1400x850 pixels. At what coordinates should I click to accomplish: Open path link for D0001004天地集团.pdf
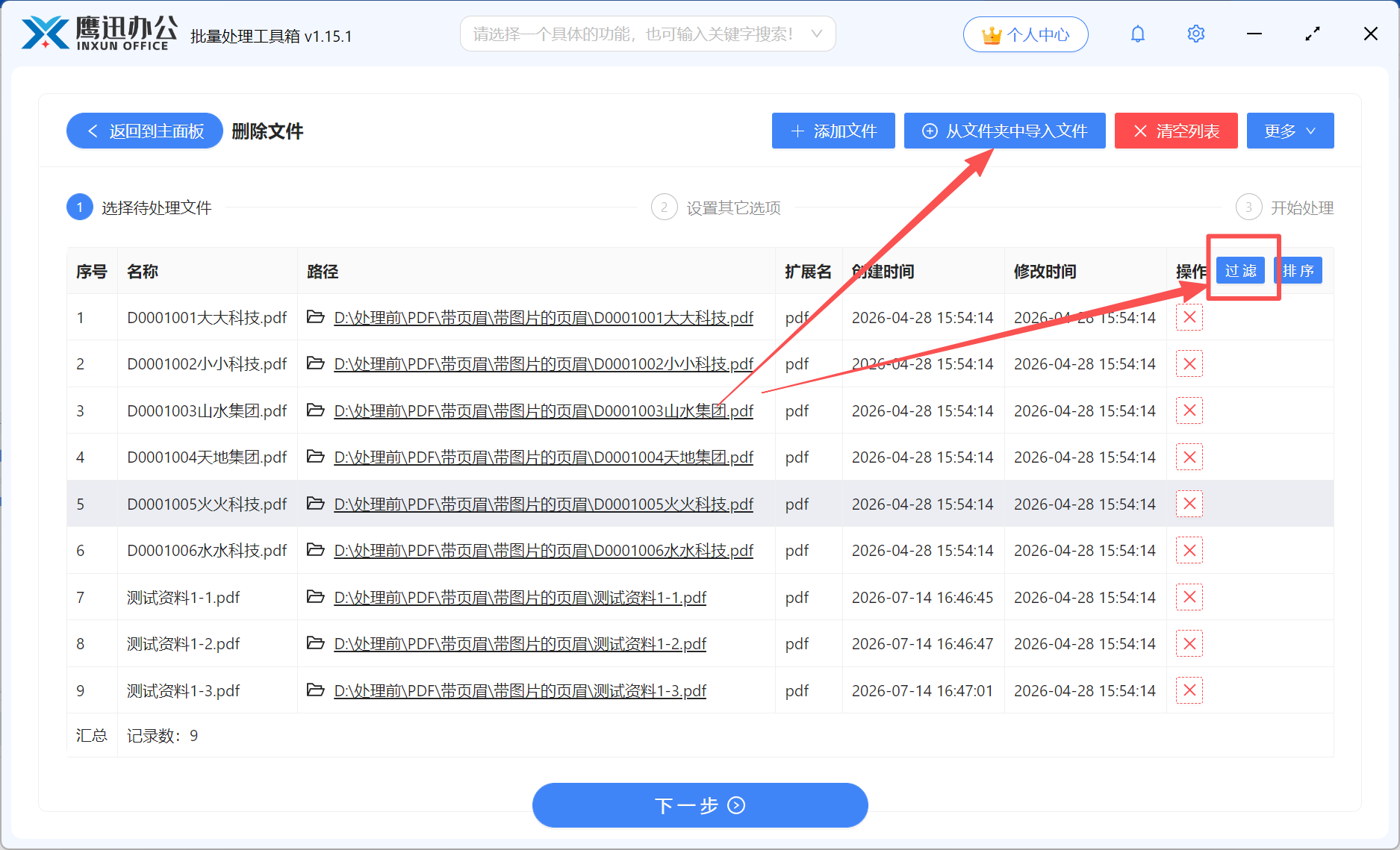(544, 457)
